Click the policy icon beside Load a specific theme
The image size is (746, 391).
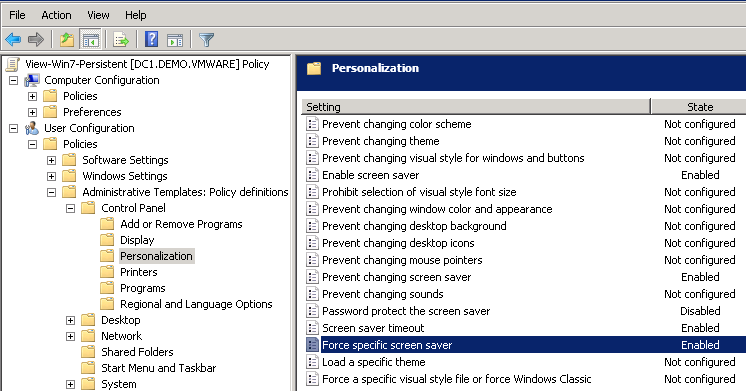tap(312, 362)
